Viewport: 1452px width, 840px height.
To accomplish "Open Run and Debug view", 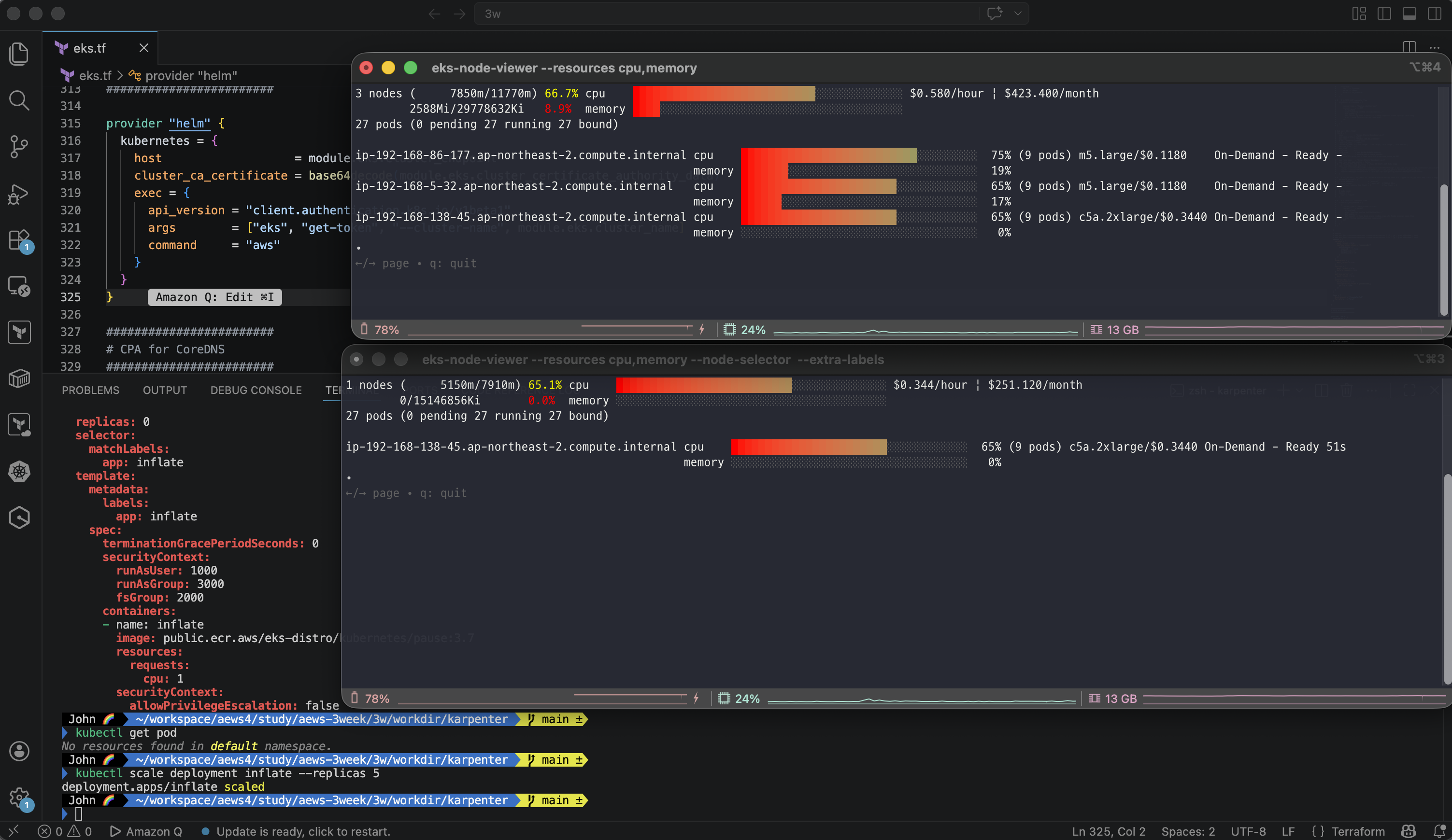I will tap(19, 194).
